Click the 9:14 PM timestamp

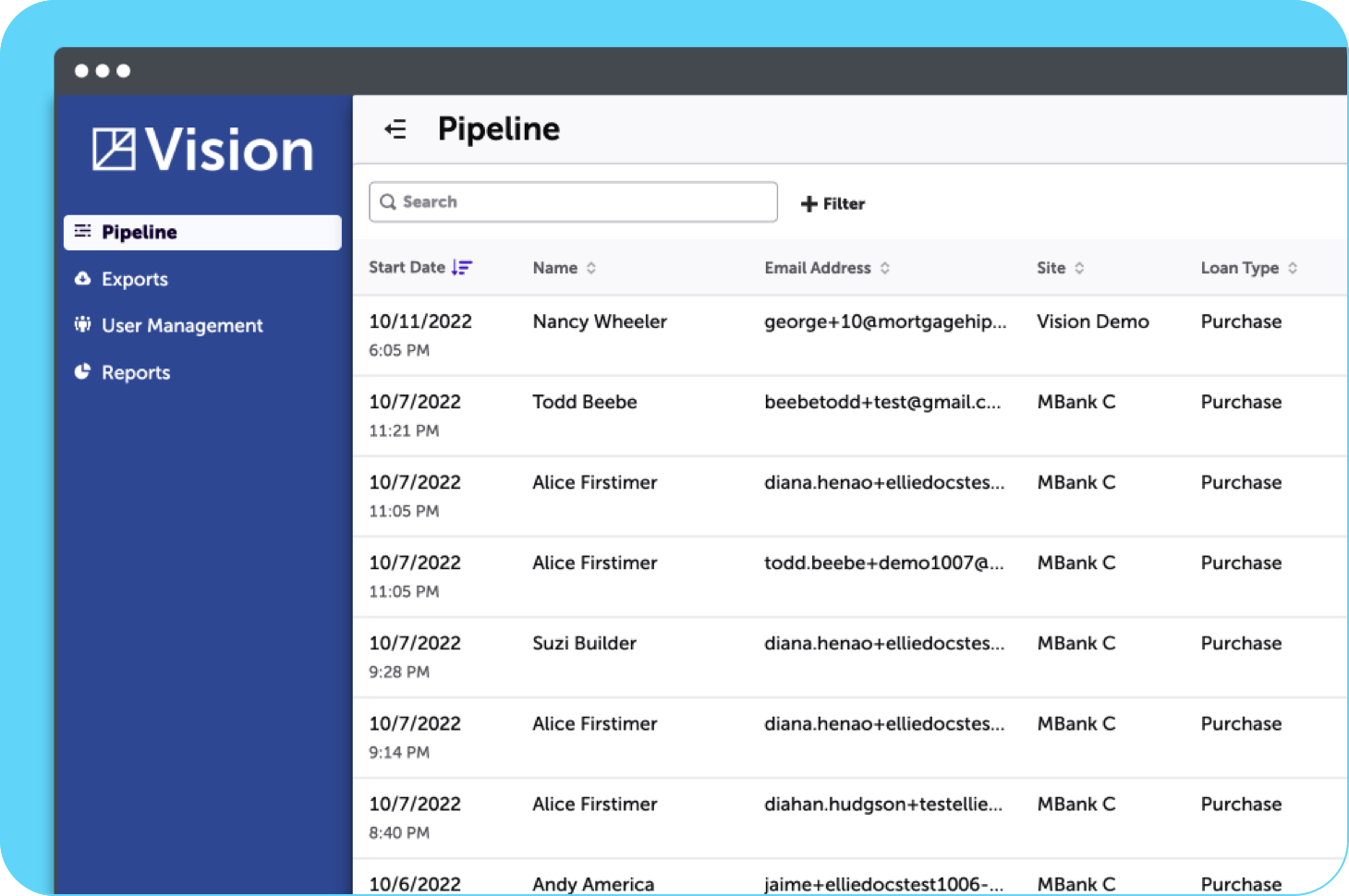click(x=399, y=752)
